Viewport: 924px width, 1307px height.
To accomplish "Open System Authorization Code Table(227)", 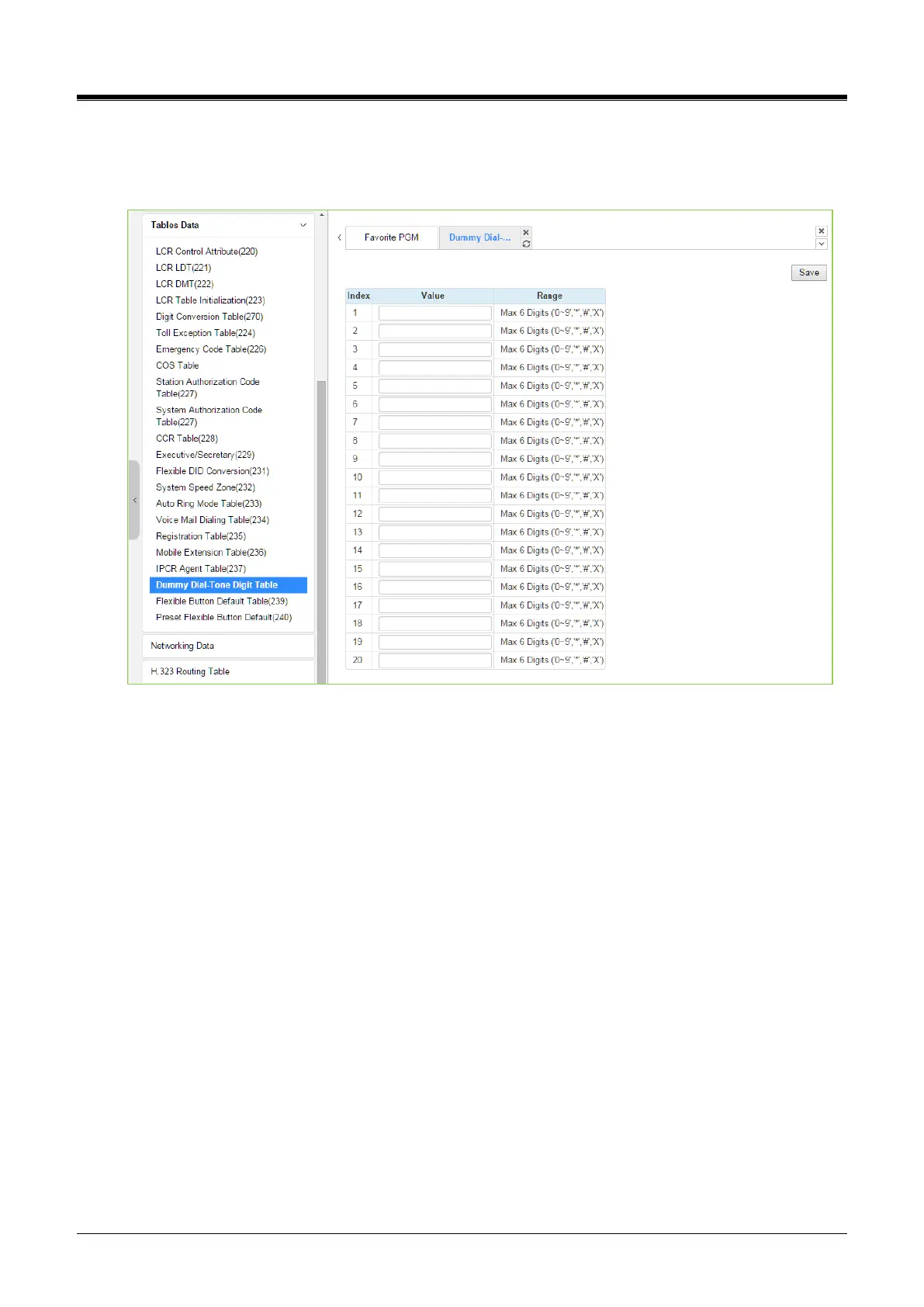I will pyautogui.click(x=209, y=416).
